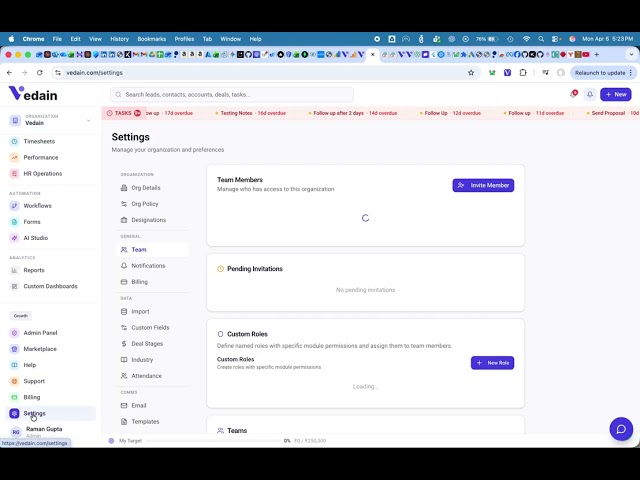Click macOS Spotlight search icon
The width and height of the screenshot is (640, 480).
click(x=541, y=39)
